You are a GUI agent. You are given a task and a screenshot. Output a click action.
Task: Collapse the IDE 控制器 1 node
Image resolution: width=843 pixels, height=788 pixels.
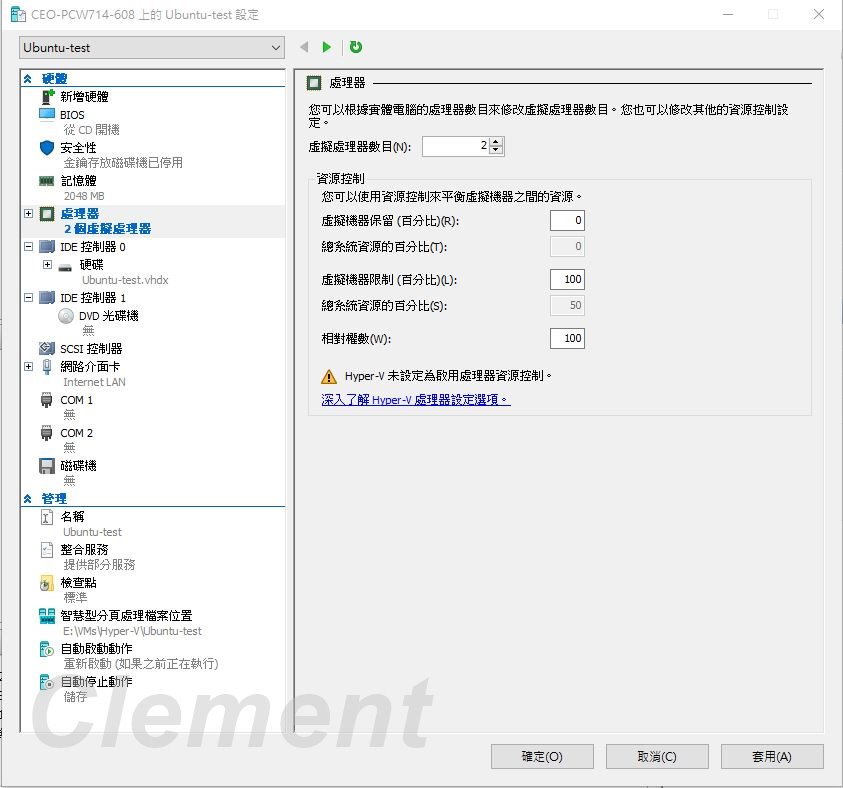coord(28,298)
